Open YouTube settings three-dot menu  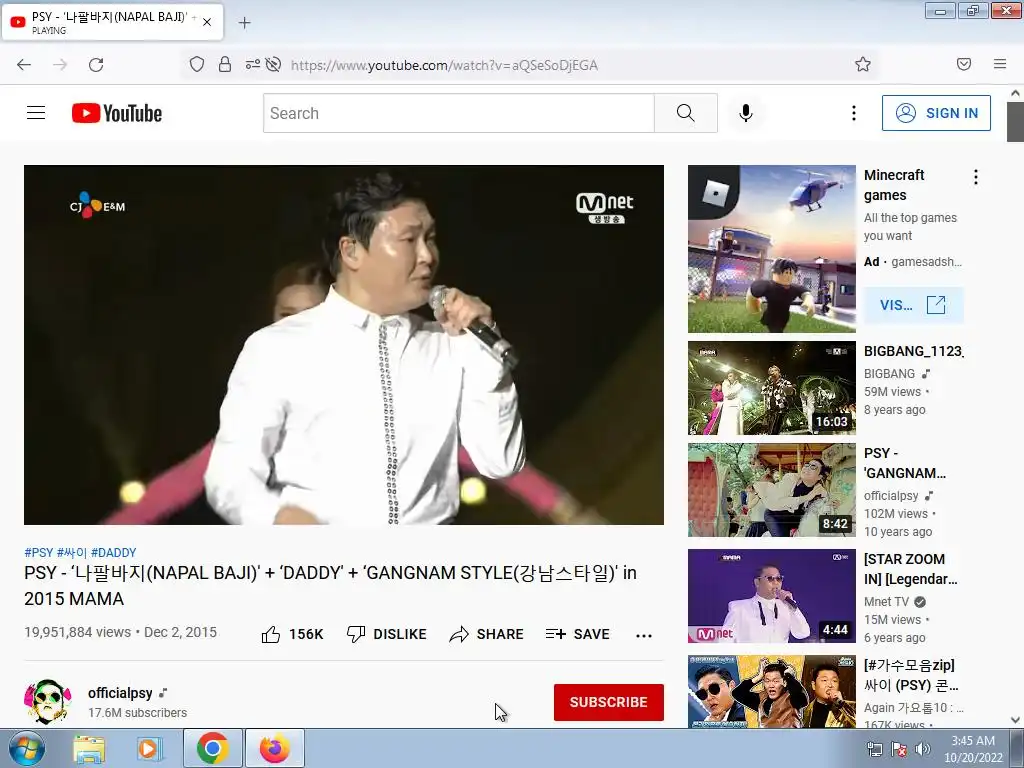coord(854,113)
